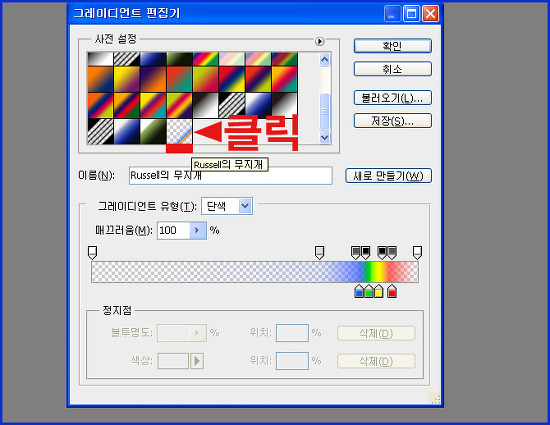The height and width of the screenshot is (425, 550).
Task: Select the green color stop
Action: (x=369, y=291)
